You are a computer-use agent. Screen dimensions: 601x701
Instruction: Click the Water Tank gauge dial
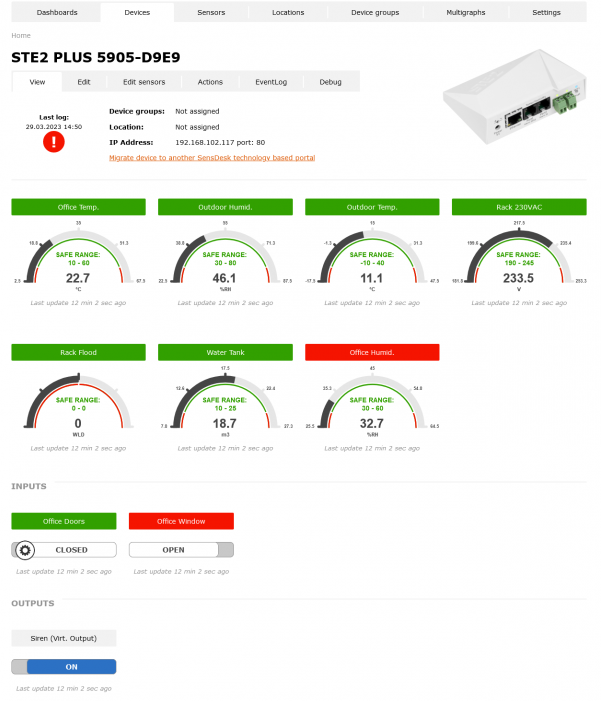tap(225, 403)
